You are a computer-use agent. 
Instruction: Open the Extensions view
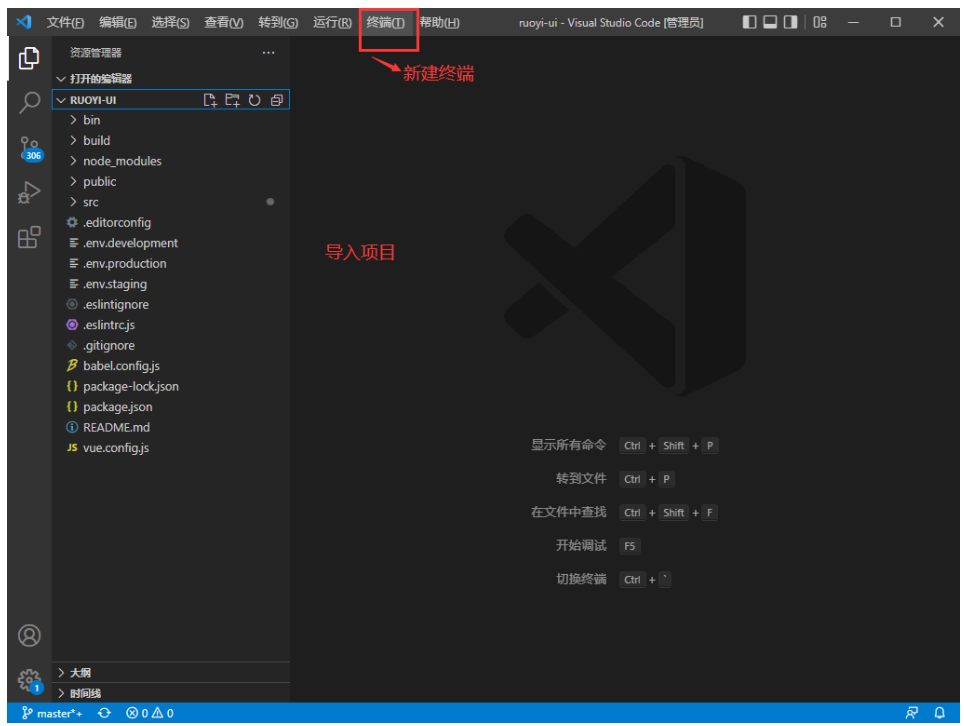pyautogui.click(x=29, y=237)
